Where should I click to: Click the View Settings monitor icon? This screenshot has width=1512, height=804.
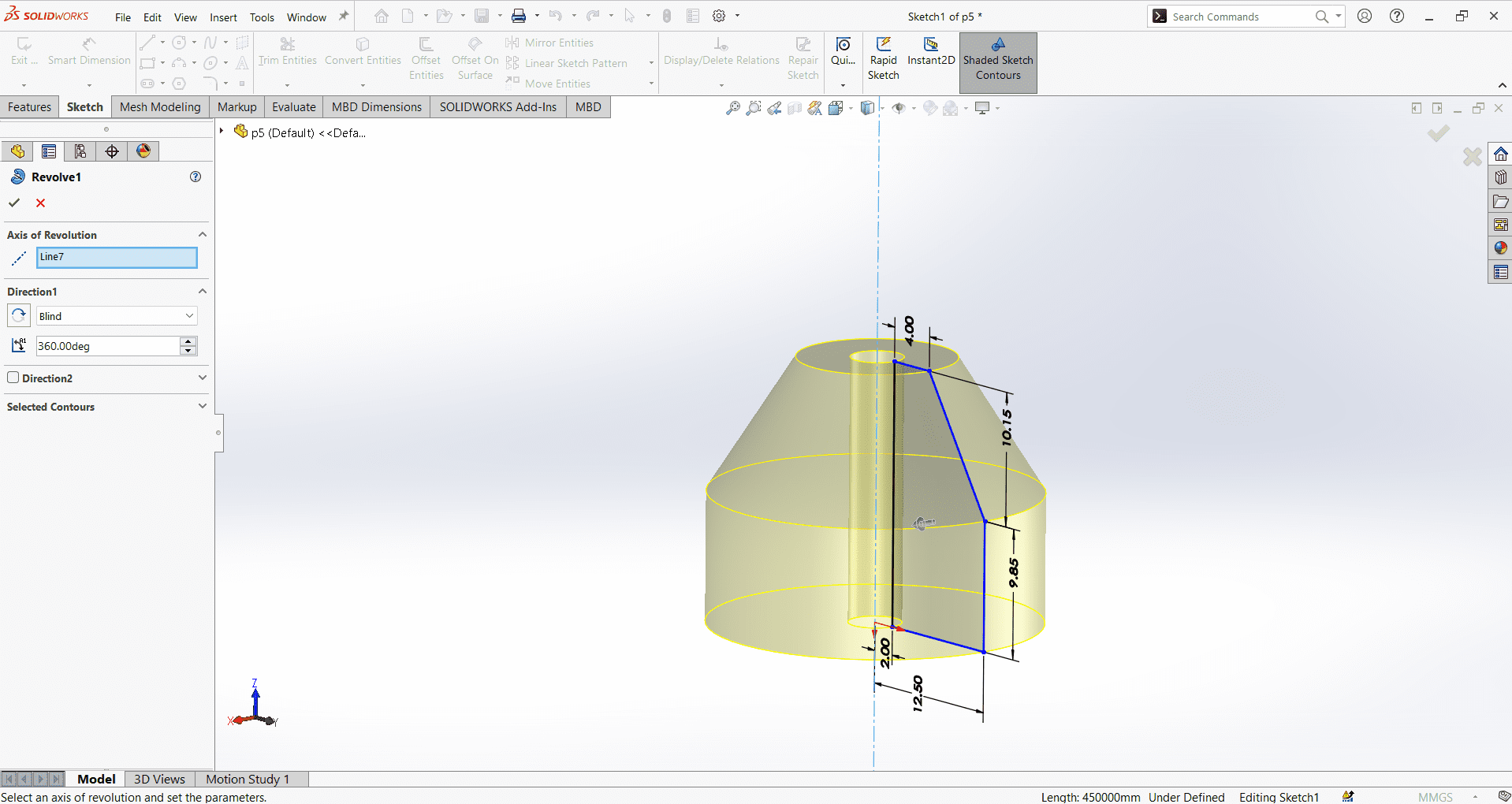982,108
